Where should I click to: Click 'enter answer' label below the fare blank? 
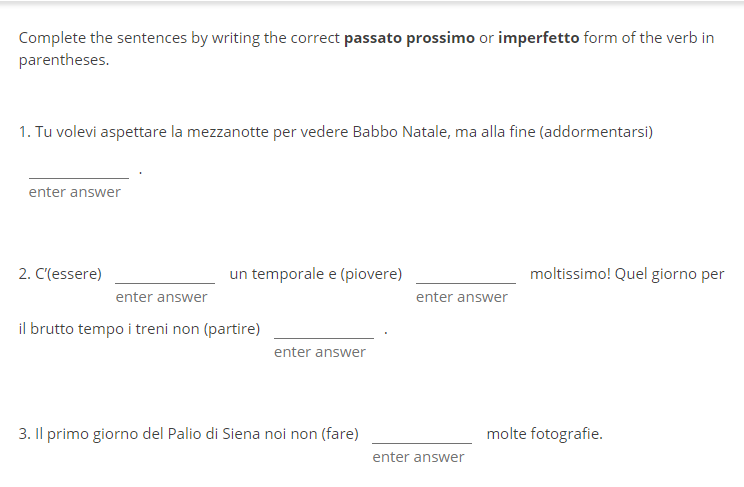click(x=418, y=457)
